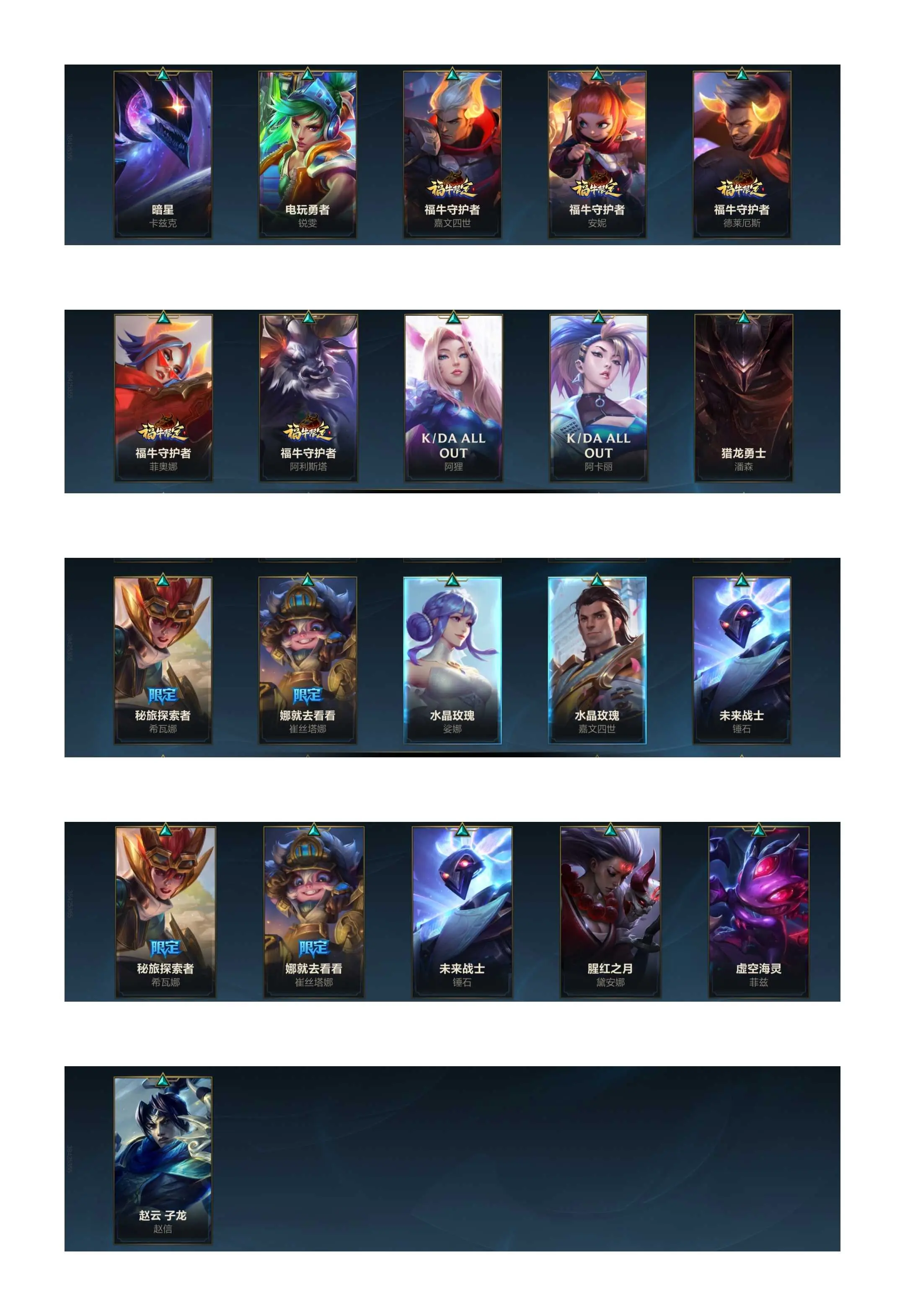Click the 福牛守护者 嘉文四世 skin card
905x1316 pixels.
click(452, 154)
